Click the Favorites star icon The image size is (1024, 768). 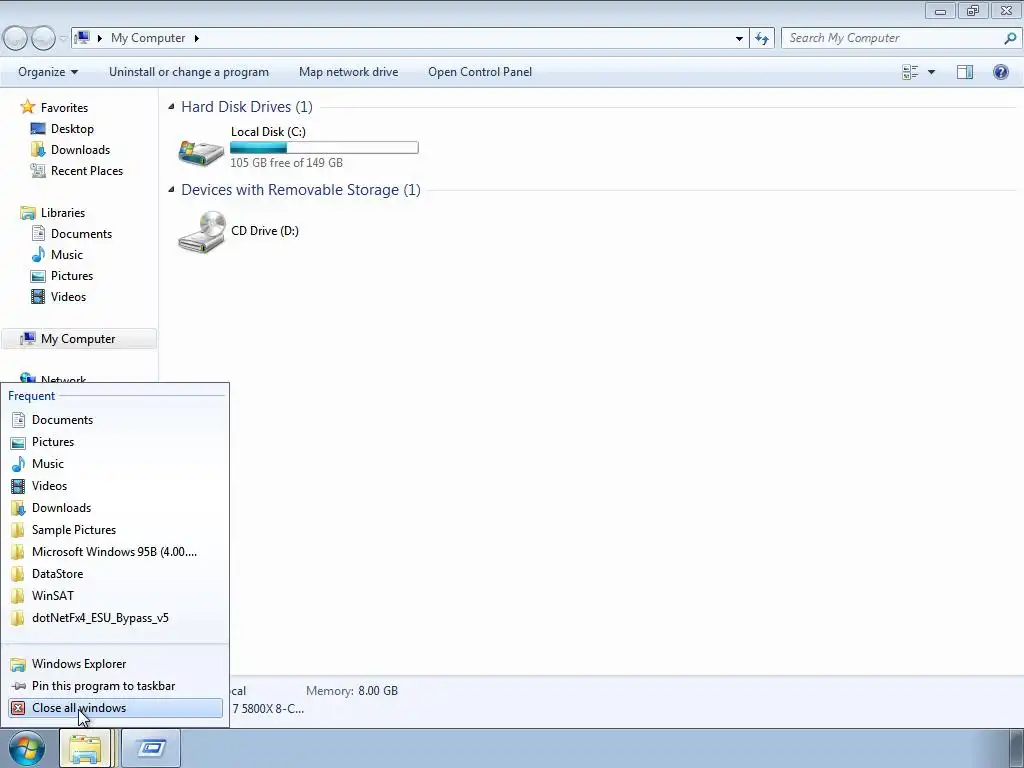click(x=27, y=106)
